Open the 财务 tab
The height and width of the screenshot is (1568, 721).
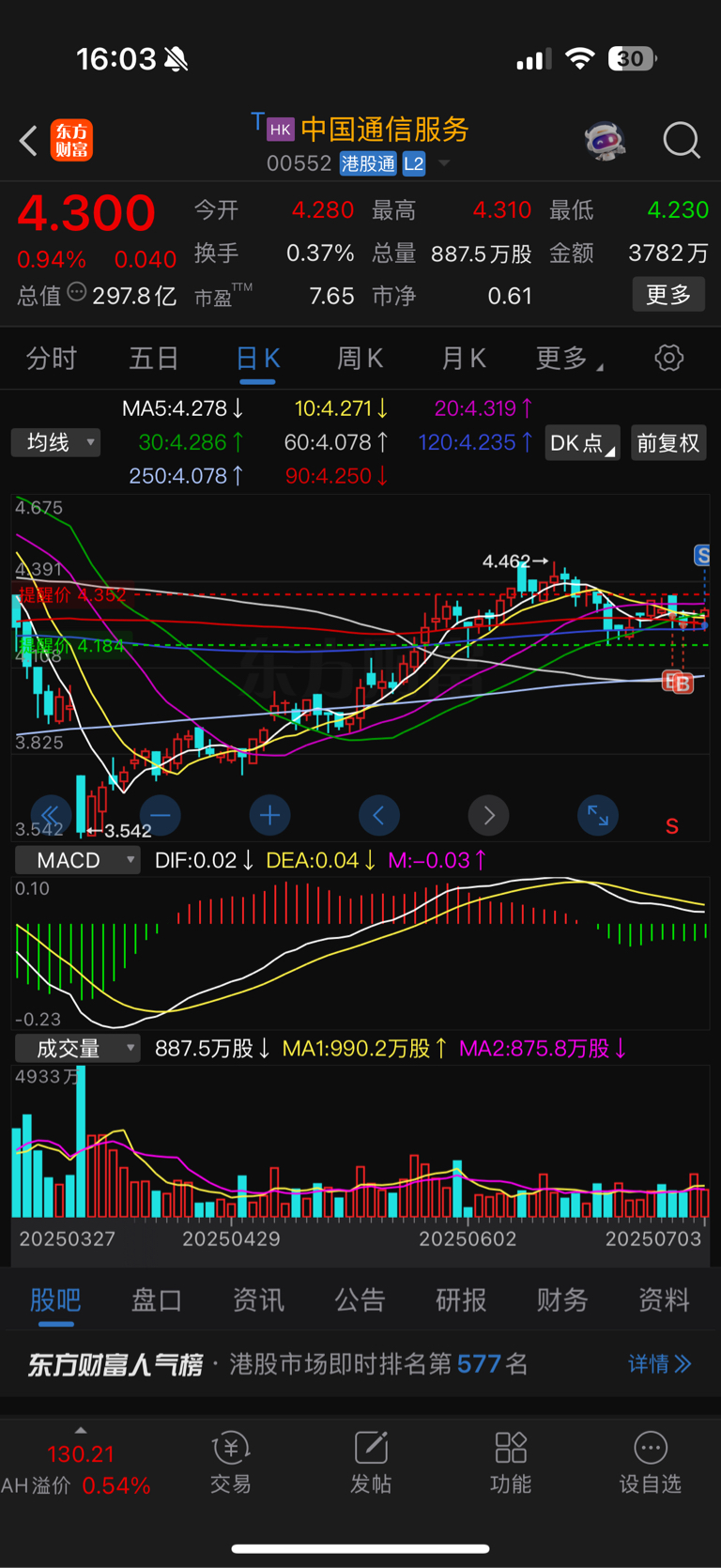[x=562, y=1299]
